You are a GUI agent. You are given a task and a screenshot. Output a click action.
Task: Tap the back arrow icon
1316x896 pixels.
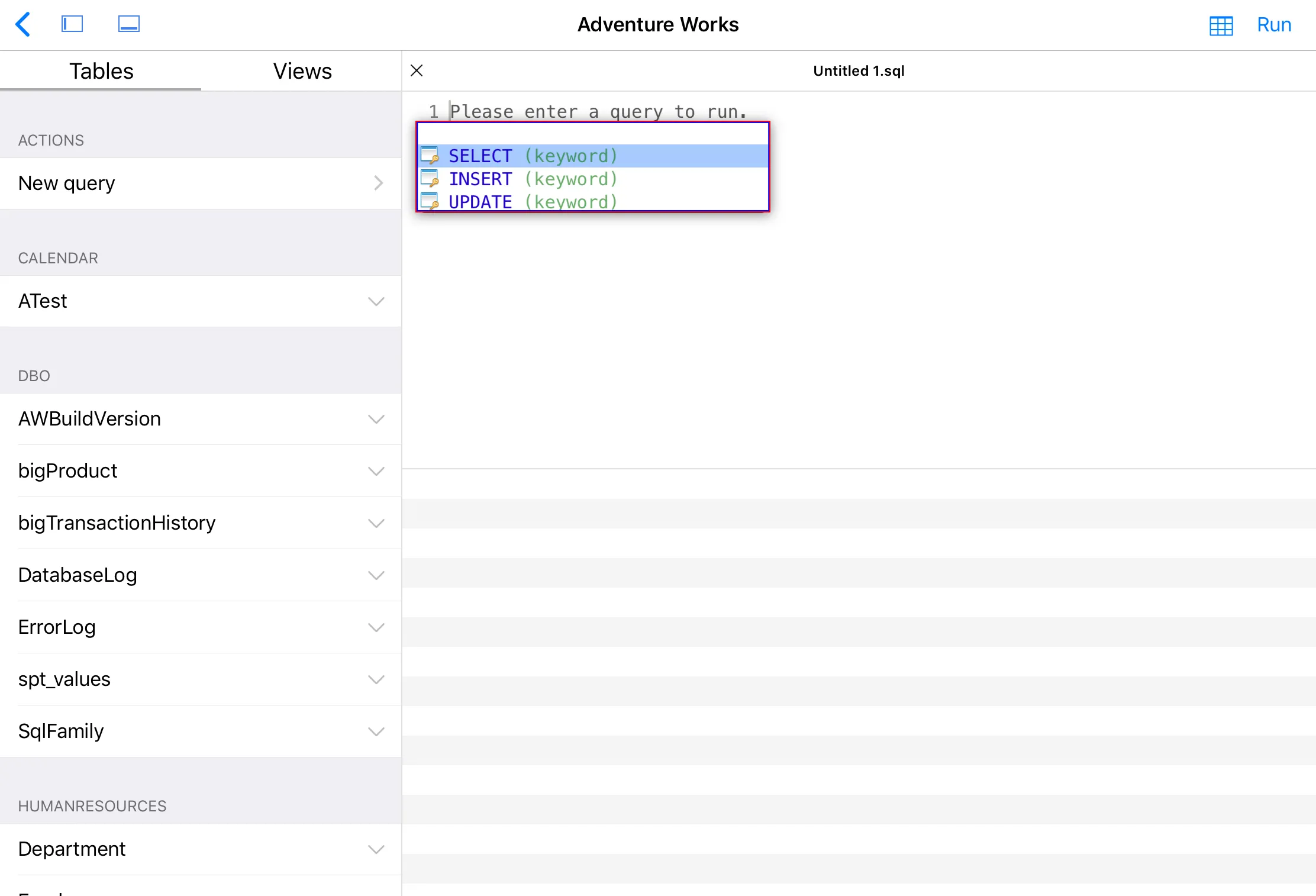(x=23, y=24)
